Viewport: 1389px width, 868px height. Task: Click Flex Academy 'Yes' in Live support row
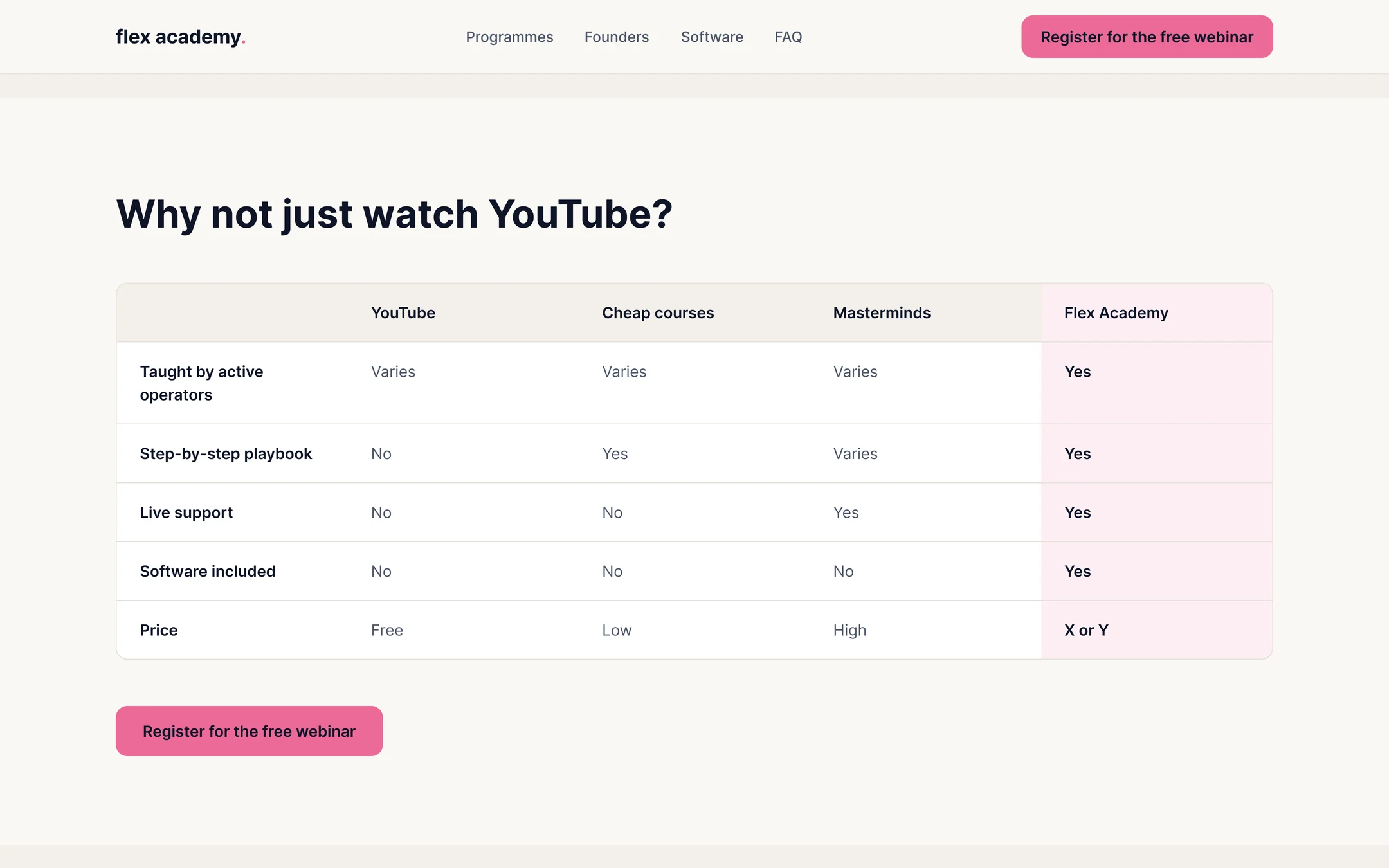click(1078, 512)
